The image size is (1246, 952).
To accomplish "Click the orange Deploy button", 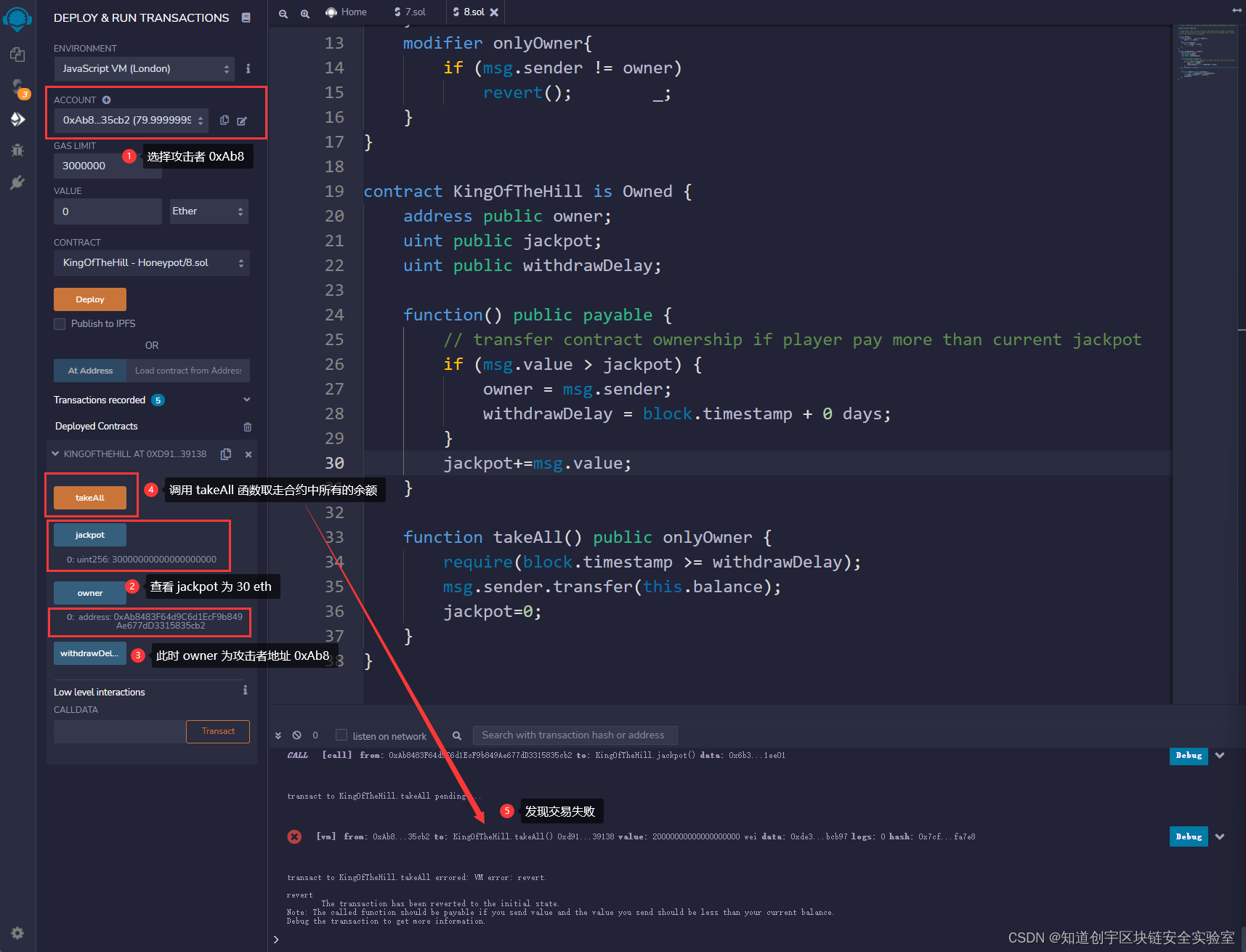I will tap(90, 299).
